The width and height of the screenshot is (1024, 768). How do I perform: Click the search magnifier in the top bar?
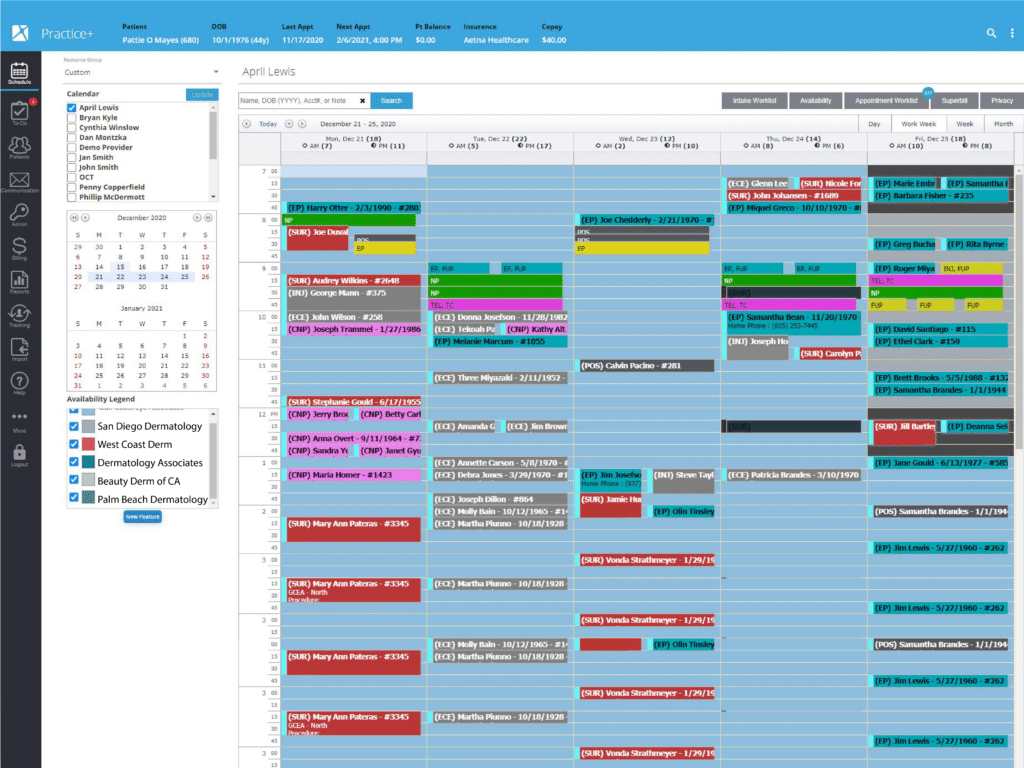[x=991, y=32]
